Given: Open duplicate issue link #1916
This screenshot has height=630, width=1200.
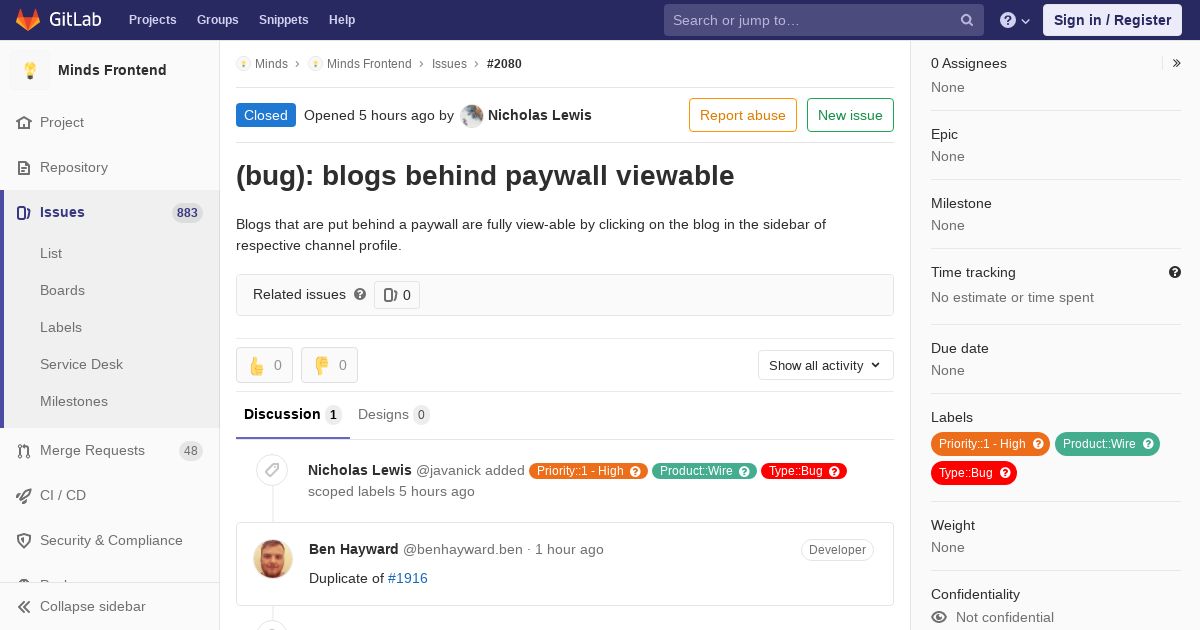Looking at the screenshot, I should (408, 578).
